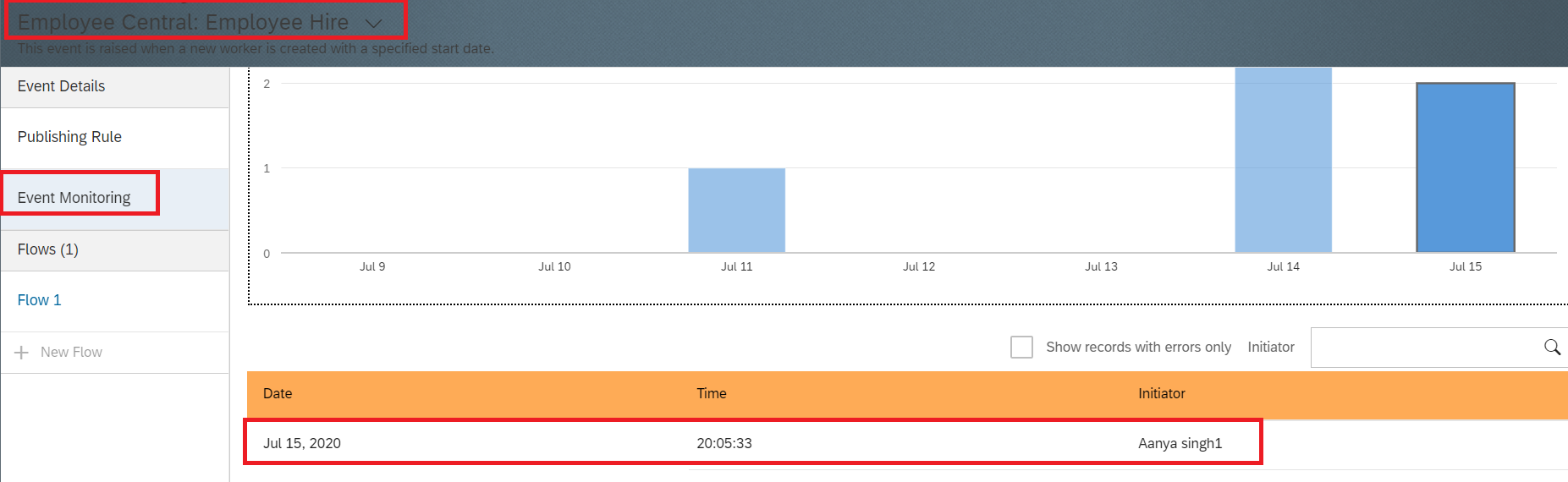Viewport: 1568px width, 482px height.
Task: Click the Jul 9 axis label
Action: (372, 266)
